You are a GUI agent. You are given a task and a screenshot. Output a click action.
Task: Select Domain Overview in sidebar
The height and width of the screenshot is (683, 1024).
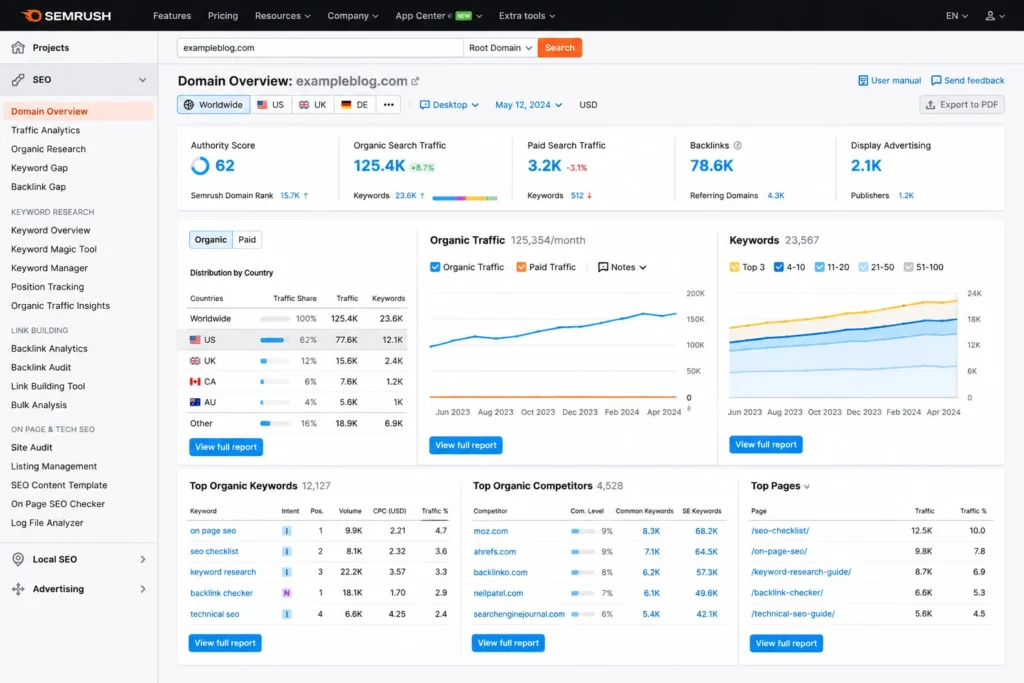pyautogui.click(x=78, y=111)
